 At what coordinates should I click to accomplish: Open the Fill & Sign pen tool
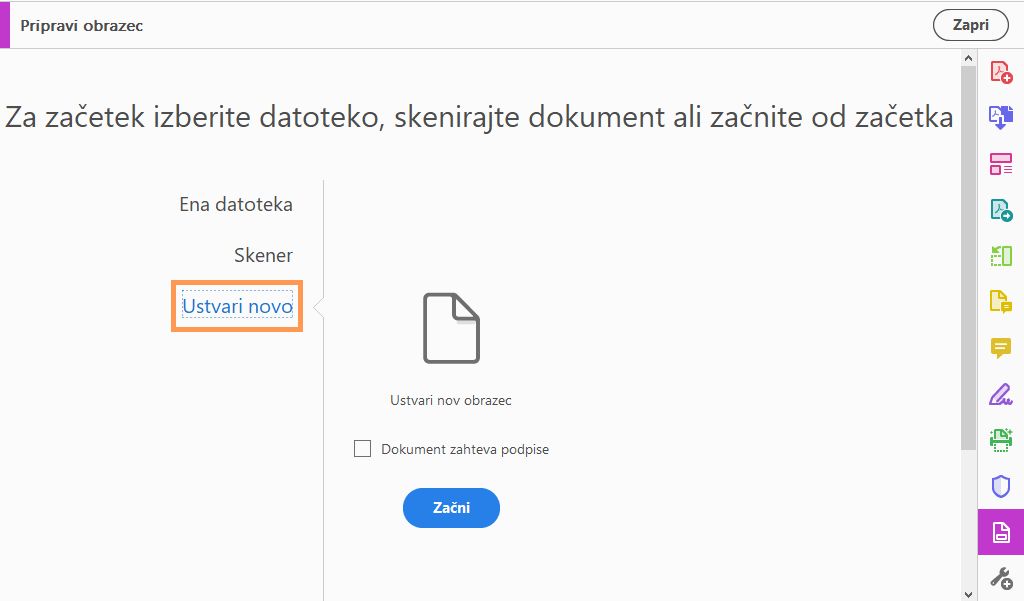(1001, 394)
